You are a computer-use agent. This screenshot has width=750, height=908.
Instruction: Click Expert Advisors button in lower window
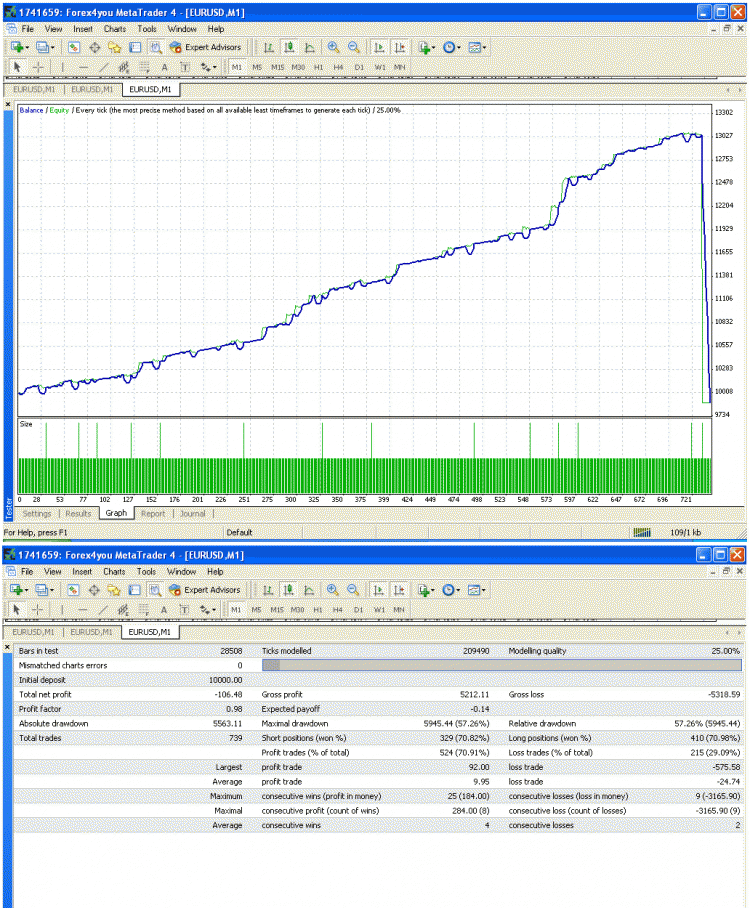[205, 590]
